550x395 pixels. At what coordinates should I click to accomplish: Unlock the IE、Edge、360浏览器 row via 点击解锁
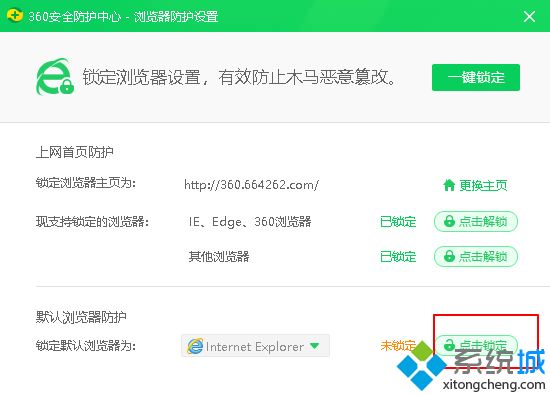pos(476,221)
